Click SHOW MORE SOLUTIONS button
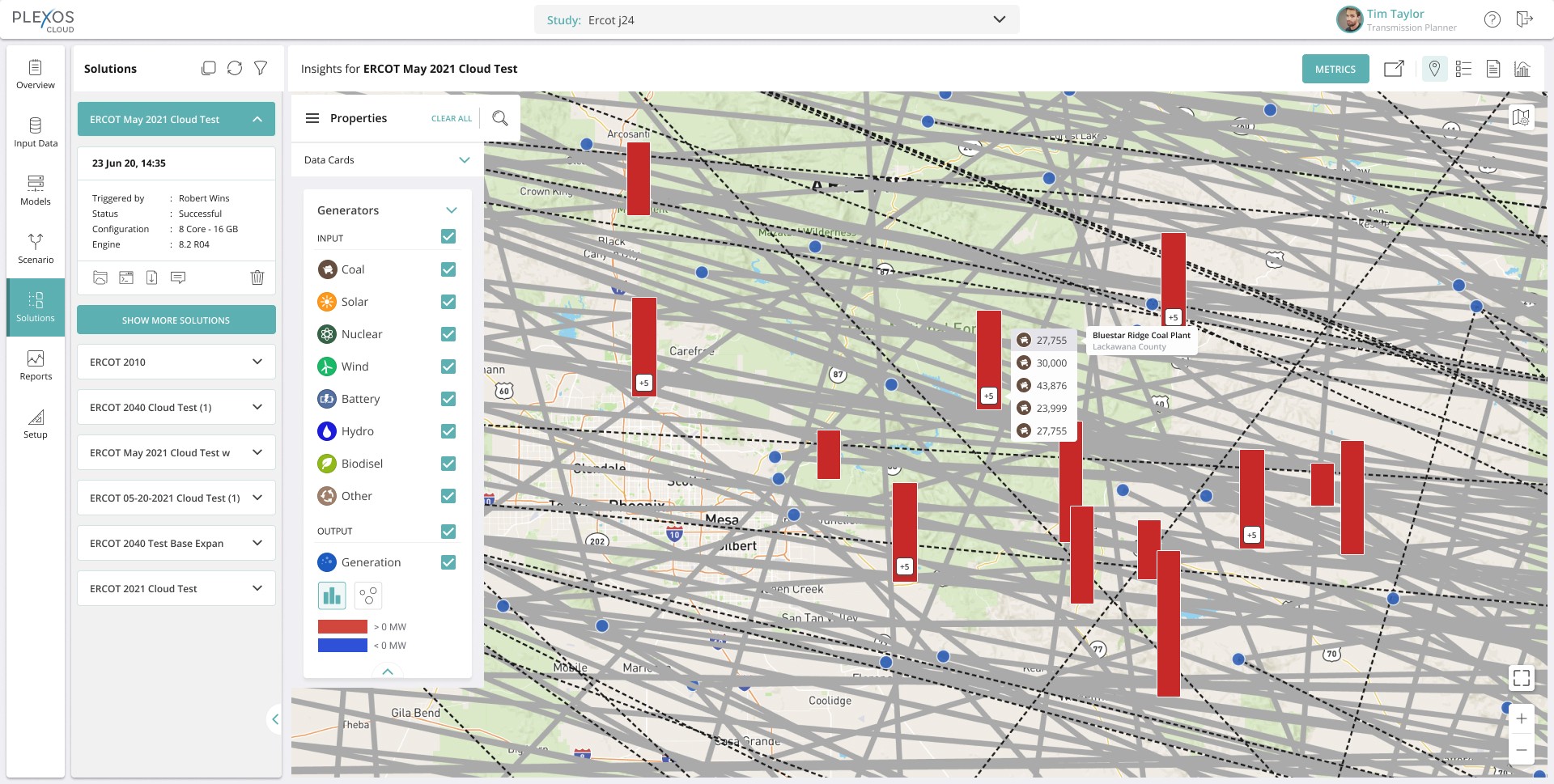The image size is (1554, 784). tap(176, 320)
